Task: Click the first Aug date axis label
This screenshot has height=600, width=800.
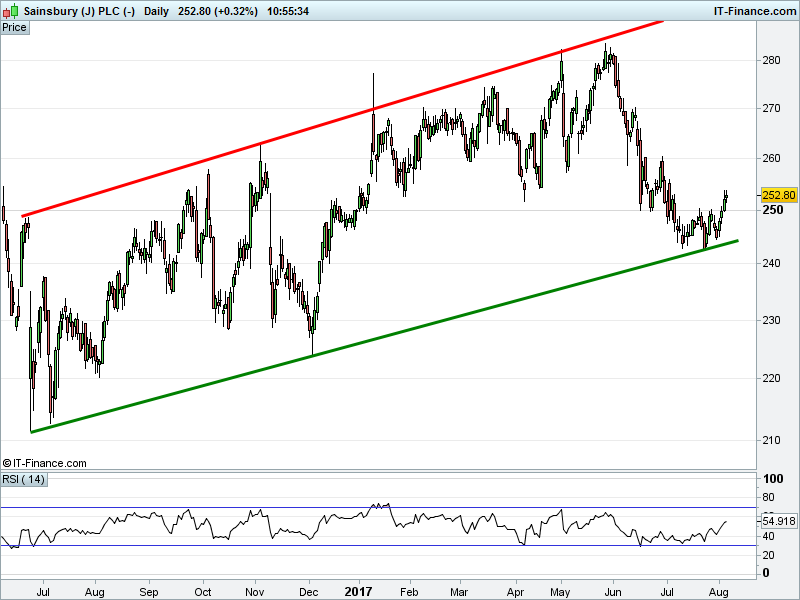Action: click(95, 592)
